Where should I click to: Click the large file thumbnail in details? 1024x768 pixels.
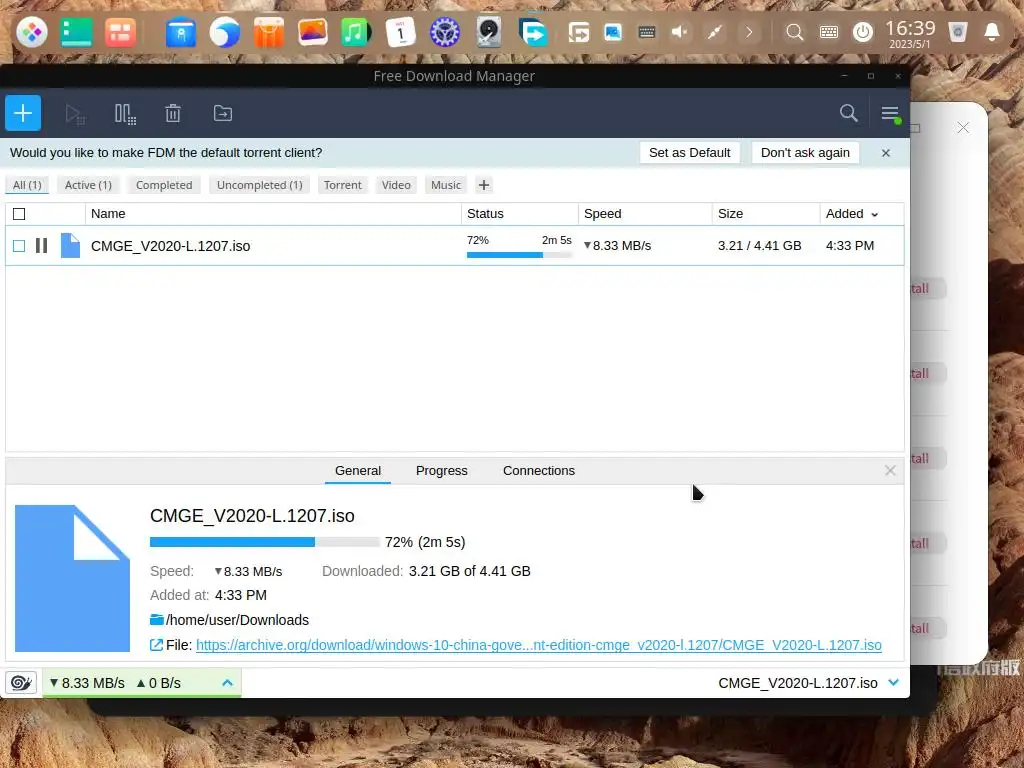point(72,578)
